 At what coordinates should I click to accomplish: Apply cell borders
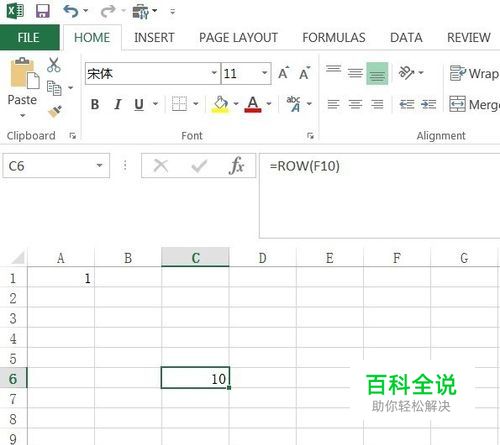(179, 104)
